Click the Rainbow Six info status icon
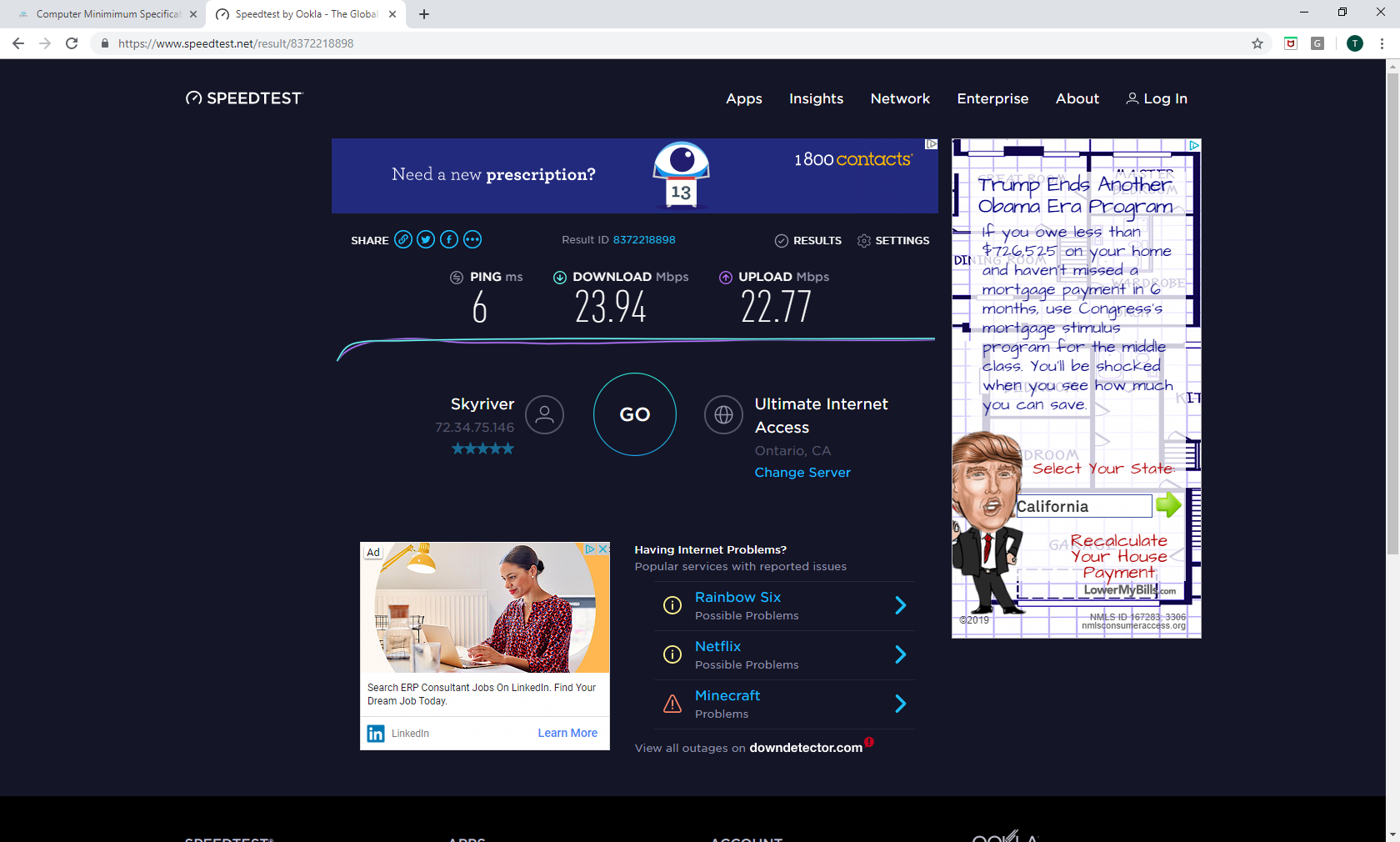Viewport: 1400px width, 842px height. pos(672,605)
